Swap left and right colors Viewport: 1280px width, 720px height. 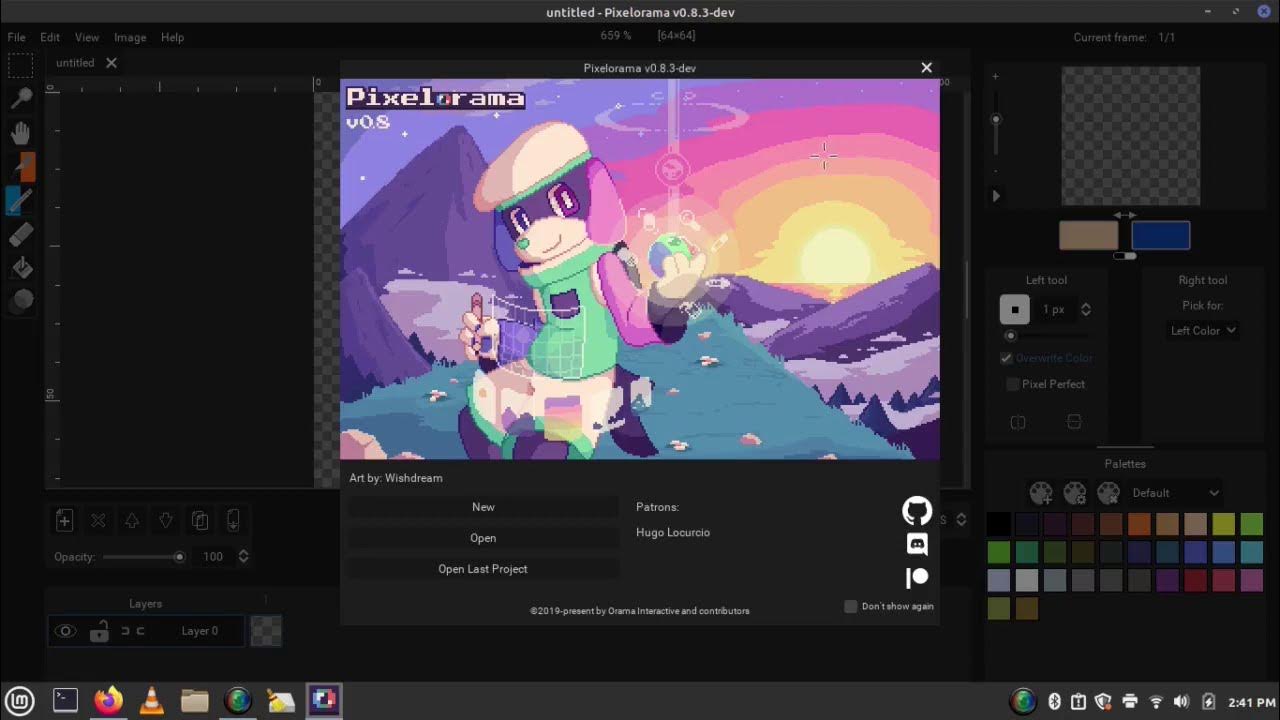pos(1125,215)
